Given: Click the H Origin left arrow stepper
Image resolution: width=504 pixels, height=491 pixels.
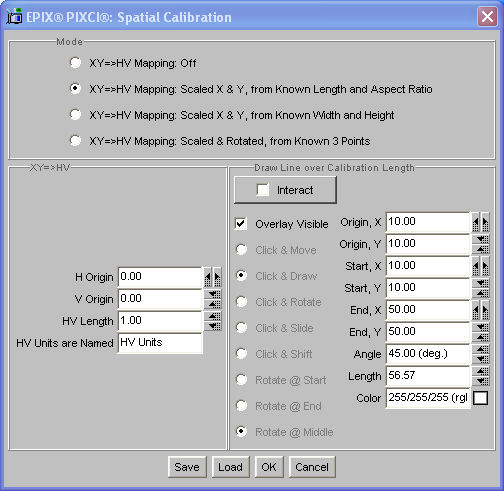Looking at the screenshot, I should tap(208, 277).
